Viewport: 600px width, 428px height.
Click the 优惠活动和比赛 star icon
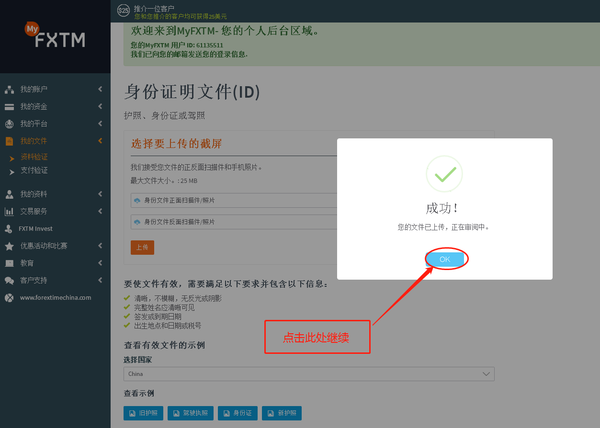[9, 245]
